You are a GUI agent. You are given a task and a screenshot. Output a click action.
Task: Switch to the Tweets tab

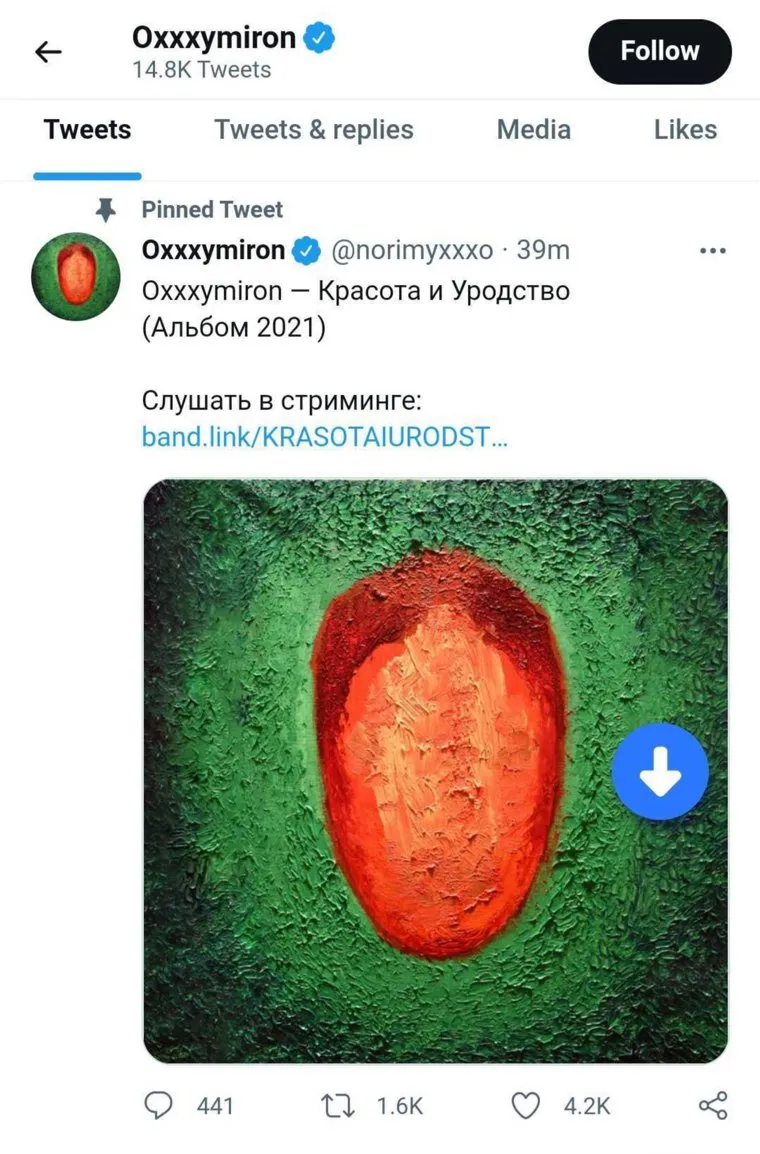pyautogui.click(x=87, y=130)
